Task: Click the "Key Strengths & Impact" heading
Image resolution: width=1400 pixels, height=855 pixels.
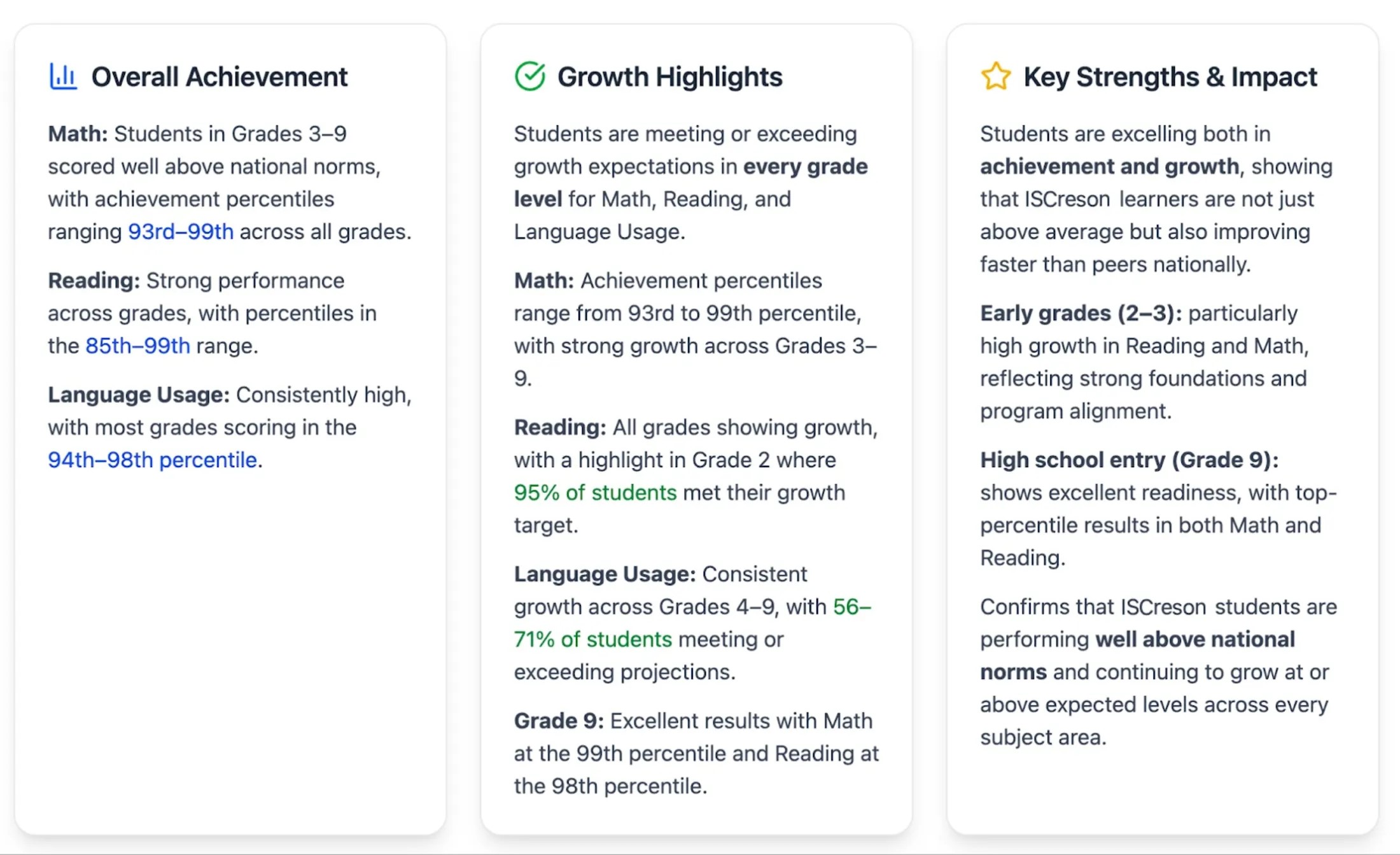Action: pos(1170,77)
